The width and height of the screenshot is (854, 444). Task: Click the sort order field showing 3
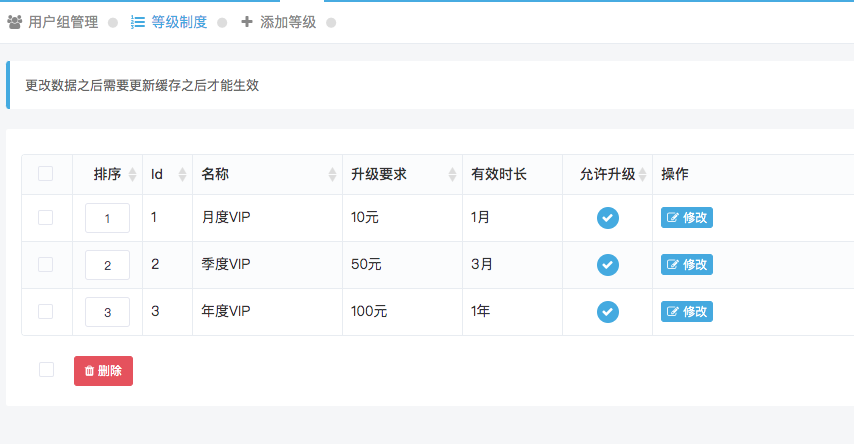point(107,312)
